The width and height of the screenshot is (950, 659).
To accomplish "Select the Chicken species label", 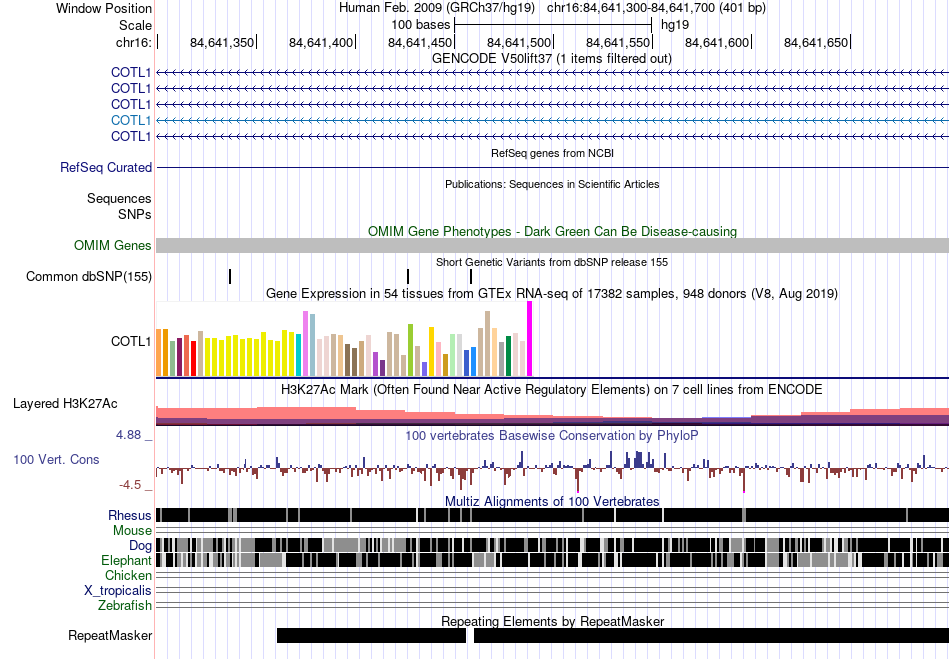I will (x=128, y=575).
